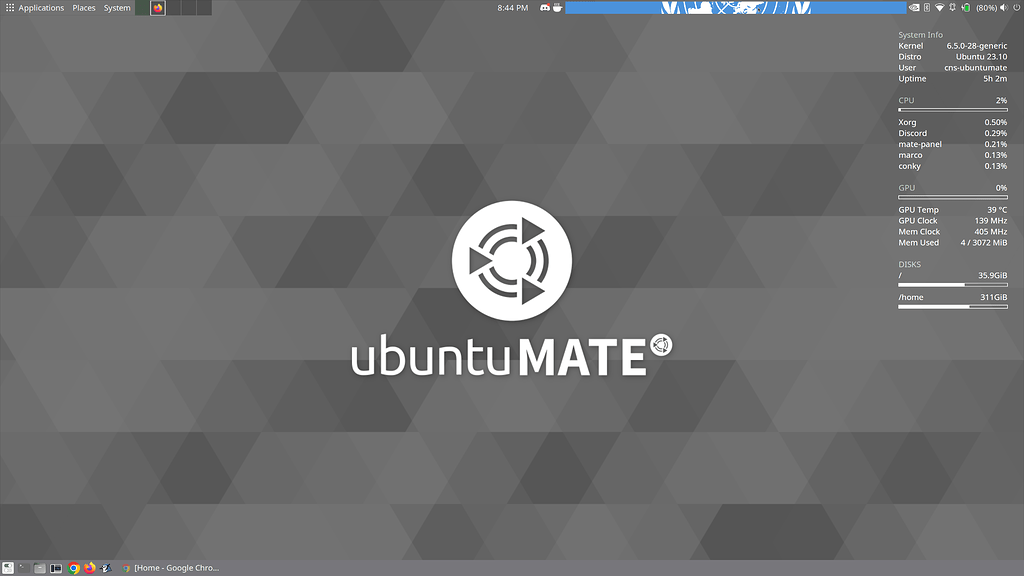Restore the Home - Google Chrome window
This screenshot has height=576, width=1024.
[x=171, y=568]
